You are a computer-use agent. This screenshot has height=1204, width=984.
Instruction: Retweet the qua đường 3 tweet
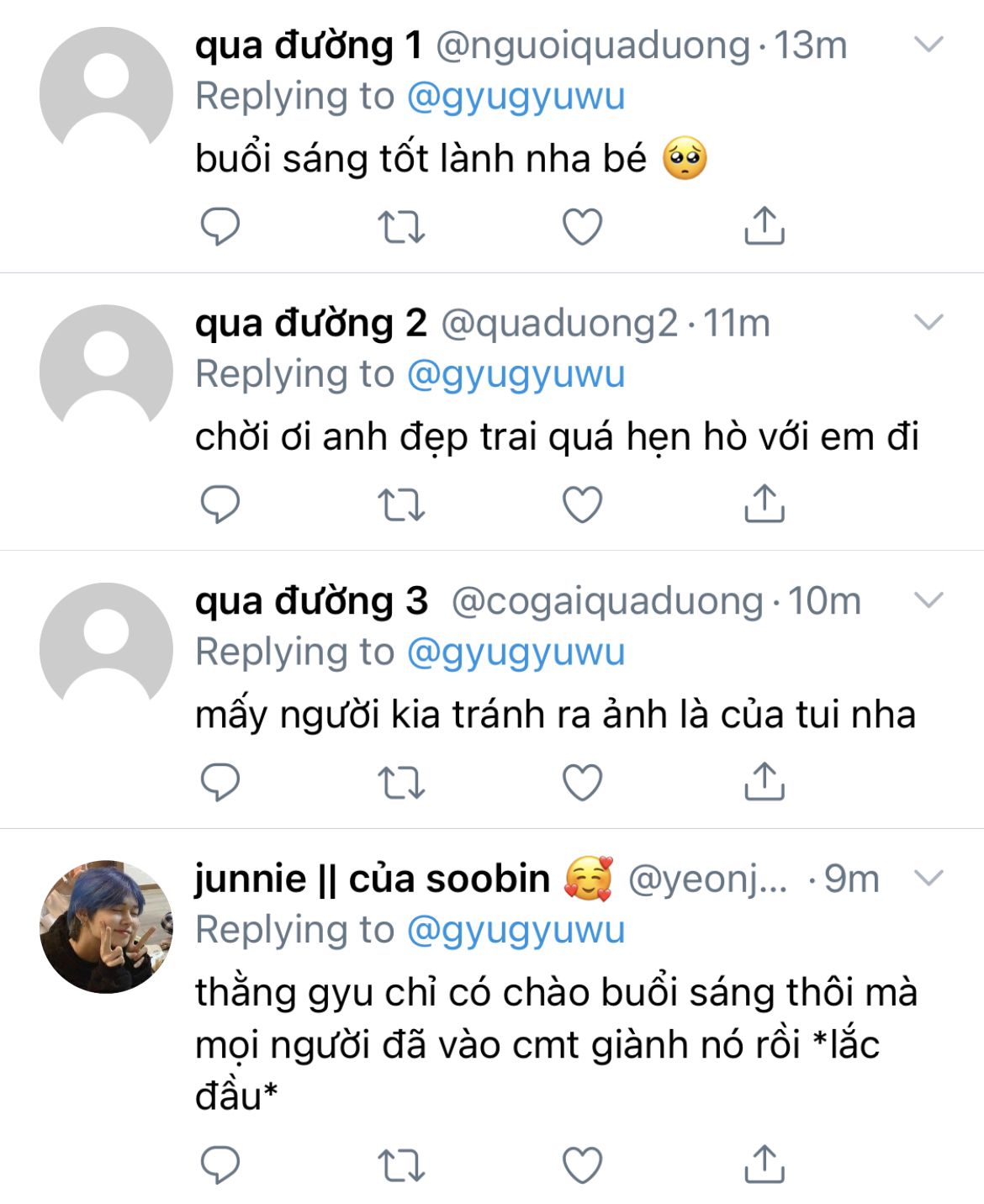[x=401, y=782]
